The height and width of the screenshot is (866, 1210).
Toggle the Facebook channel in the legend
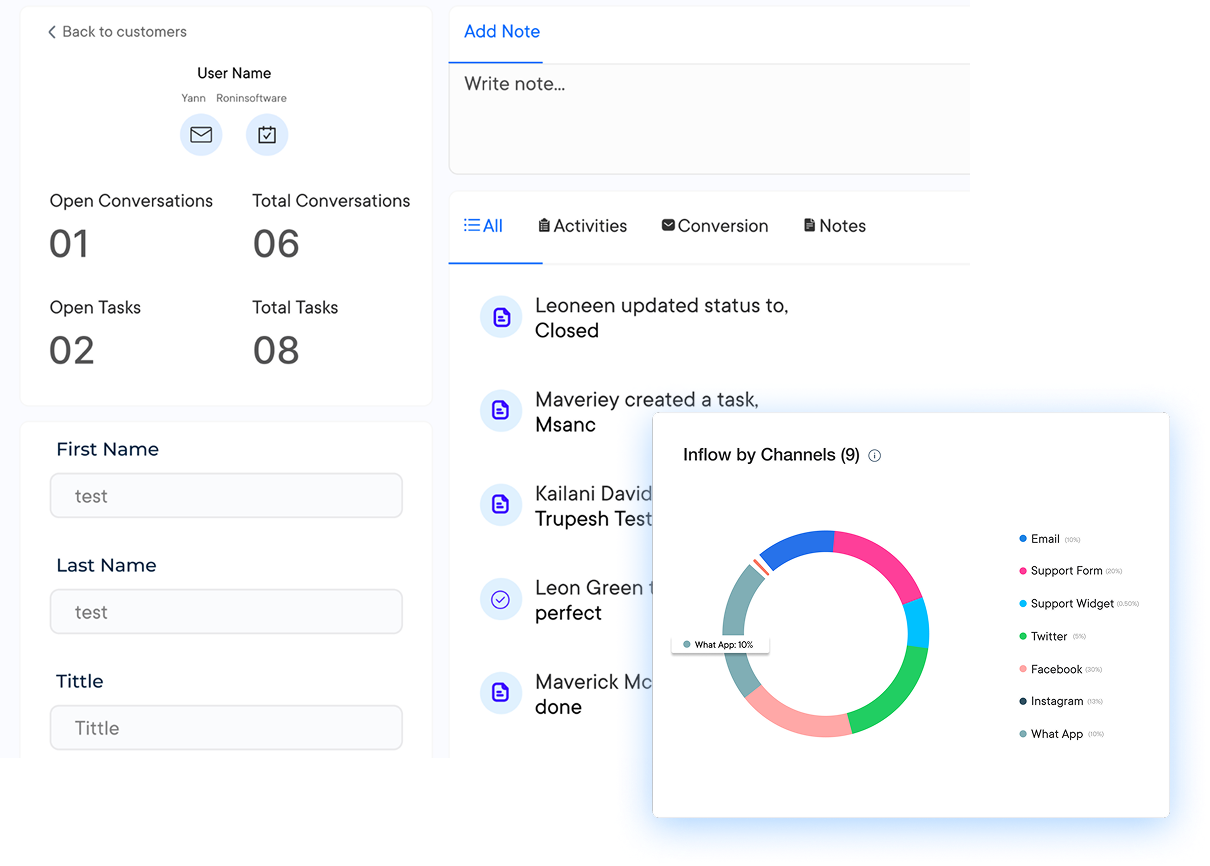point(1058,669)
